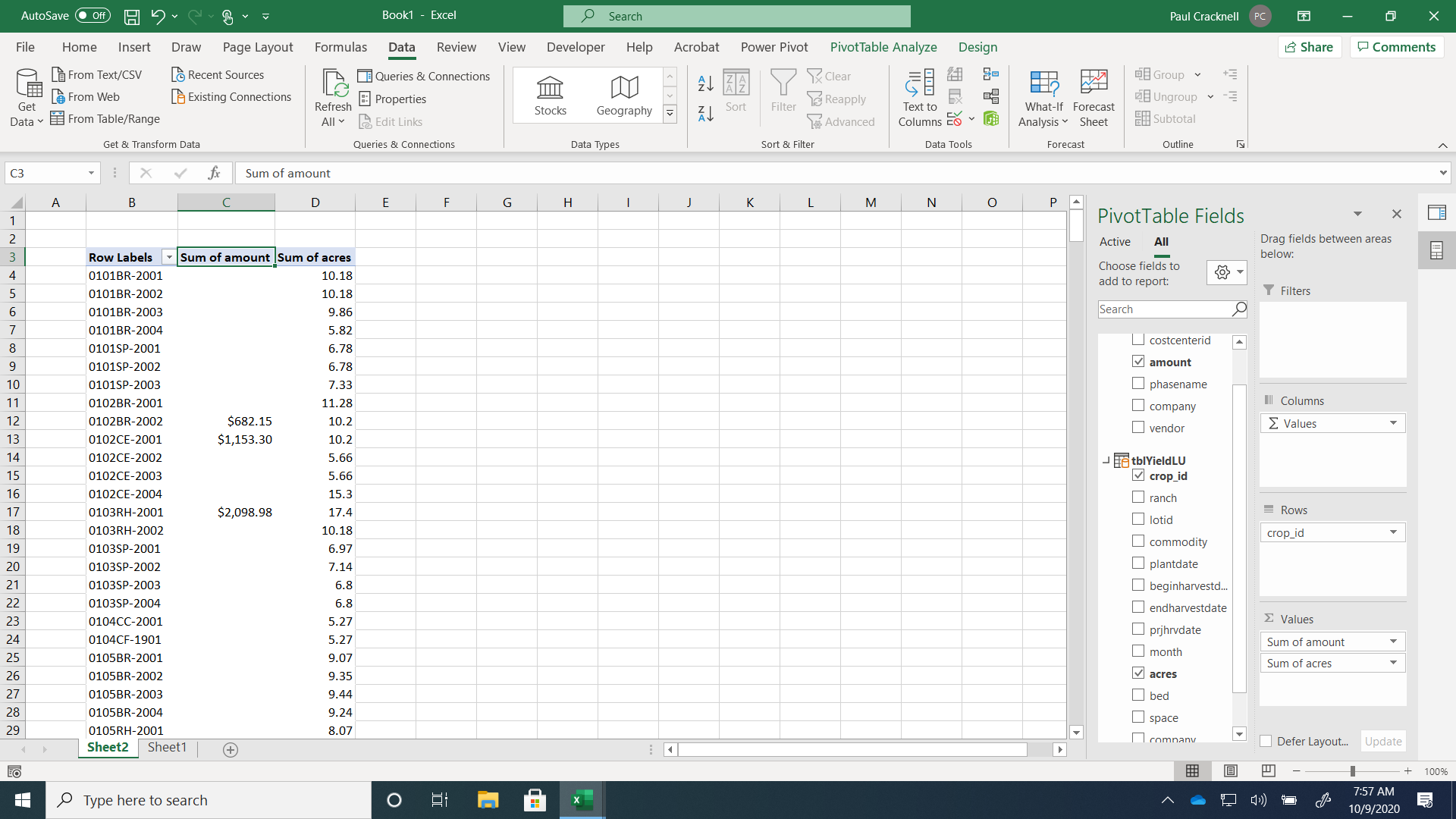Open the Row Labels filter dropdown

(169, 258)
